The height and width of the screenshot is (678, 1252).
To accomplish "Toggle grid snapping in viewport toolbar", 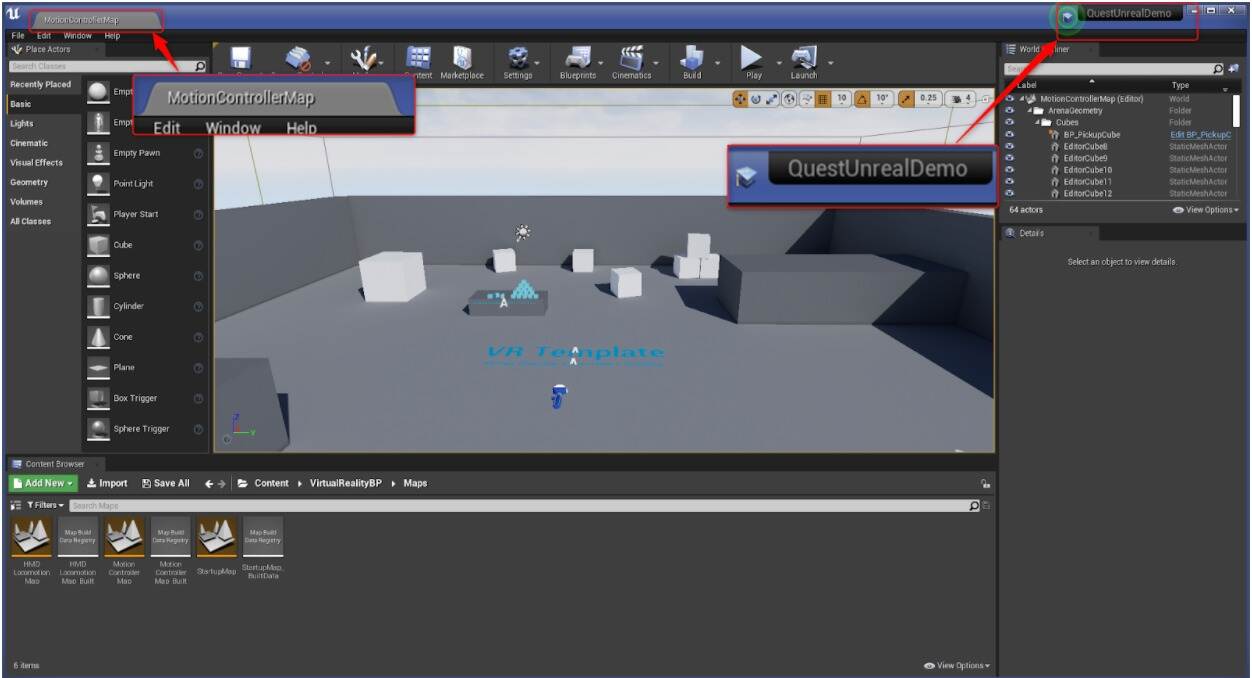I will (823, 99).
